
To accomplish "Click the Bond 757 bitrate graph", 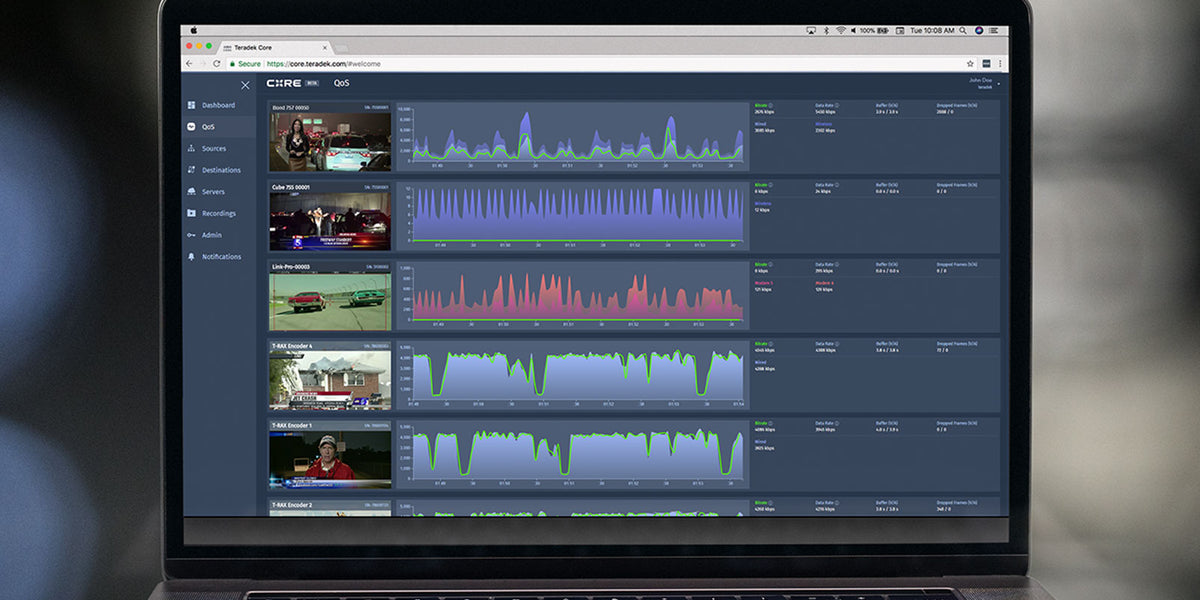I will [x=572, y=136].
